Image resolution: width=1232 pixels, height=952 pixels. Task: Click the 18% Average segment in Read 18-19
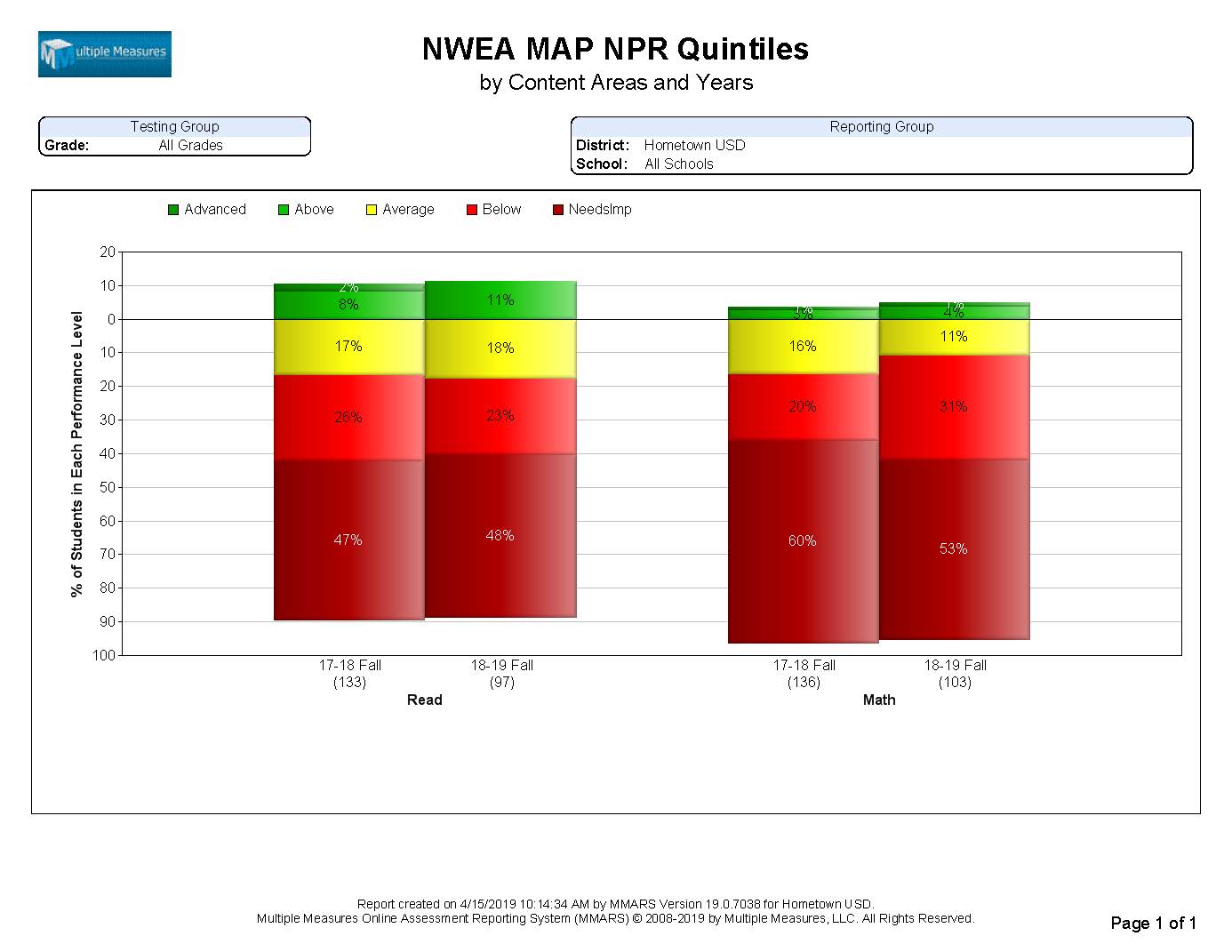click(500, 348)
